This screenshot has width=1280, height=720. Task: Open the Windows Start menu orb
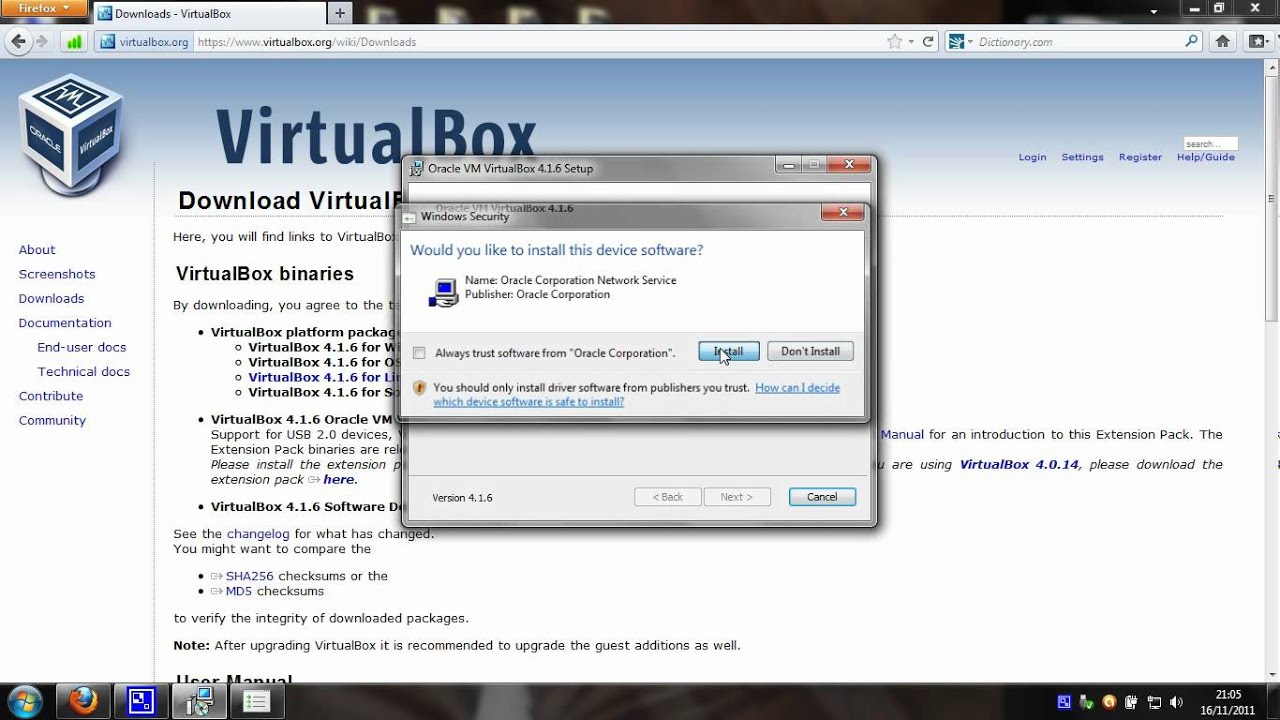(x=24, y=701)
